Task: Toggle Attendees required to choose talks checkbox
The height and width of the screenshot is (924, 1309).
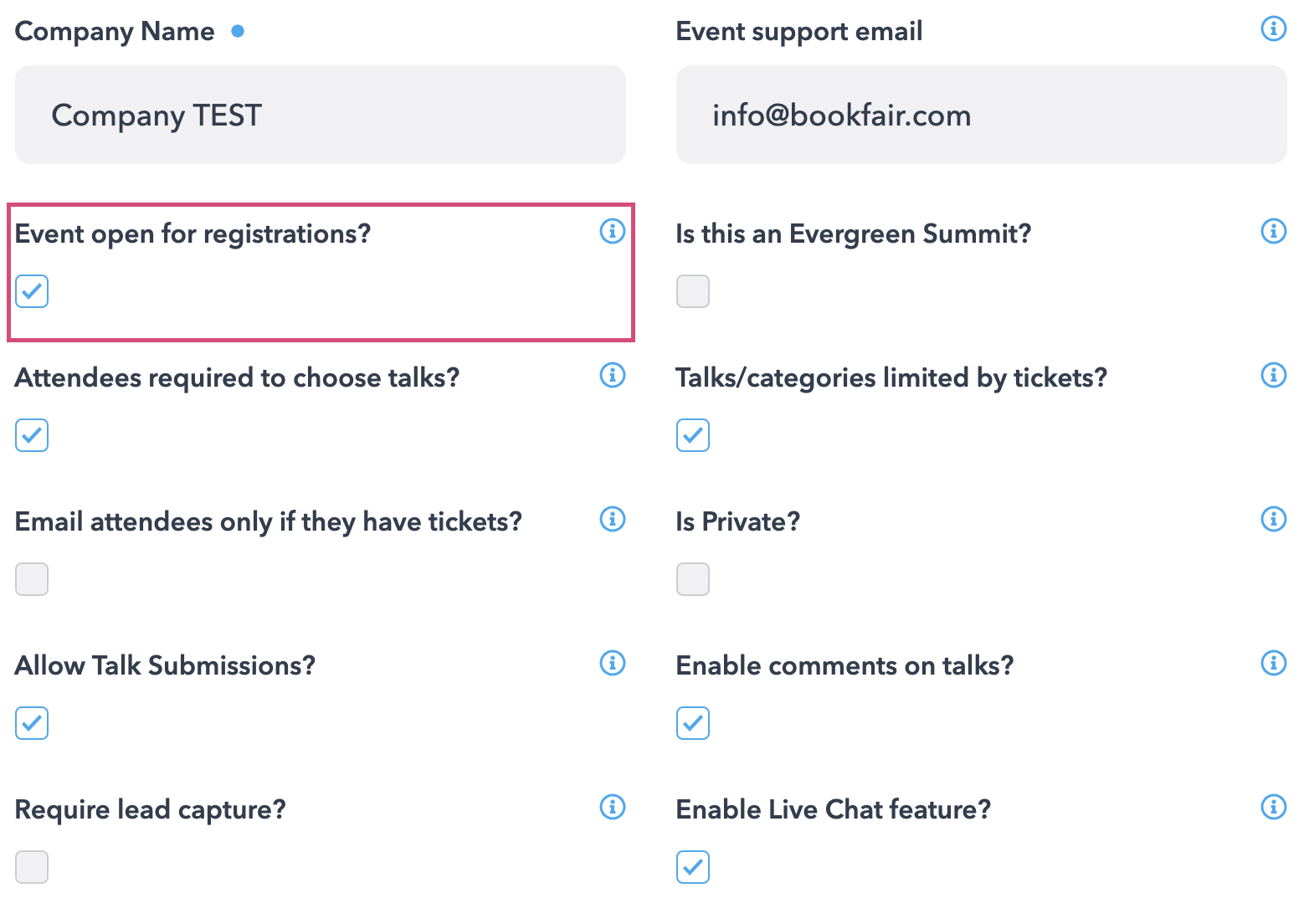Action: click(x=32, y=435)
